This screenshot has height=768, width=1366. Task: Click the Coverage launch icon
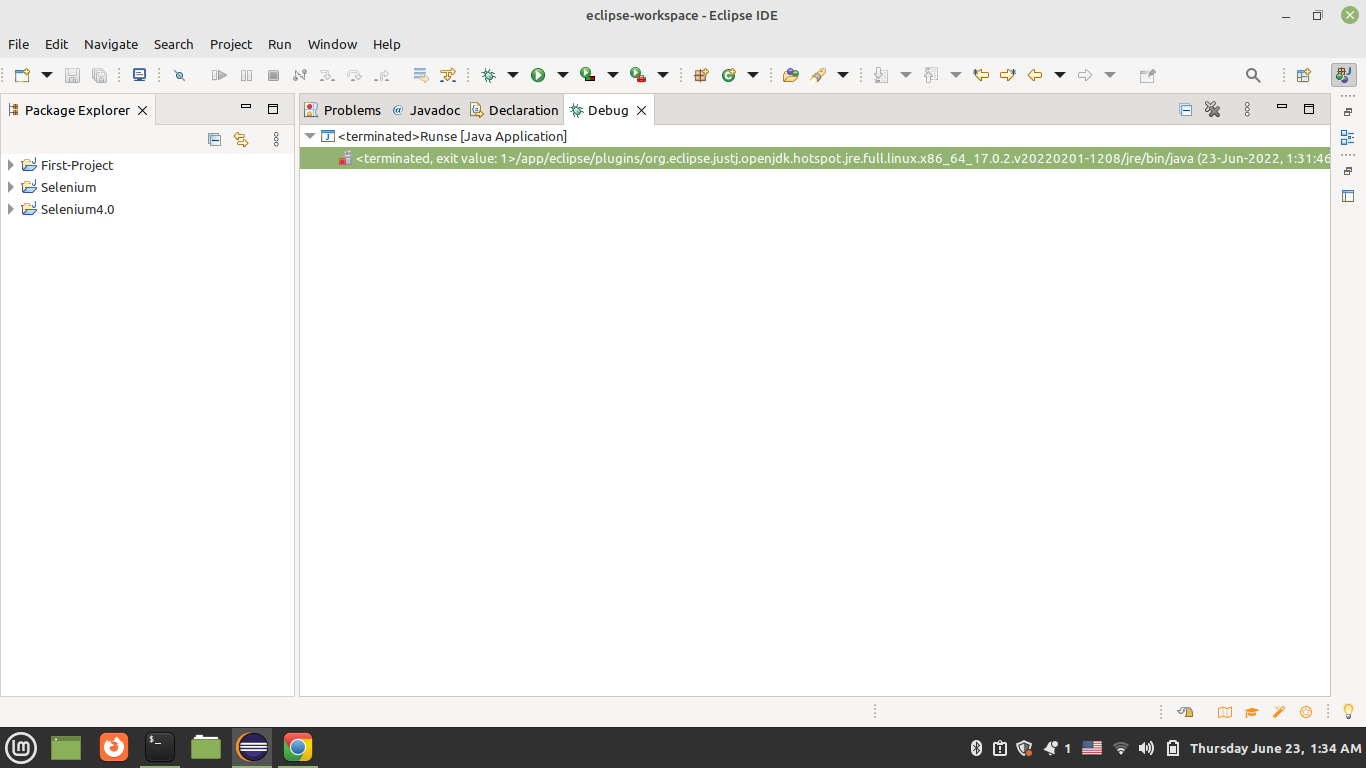(588, 75)
